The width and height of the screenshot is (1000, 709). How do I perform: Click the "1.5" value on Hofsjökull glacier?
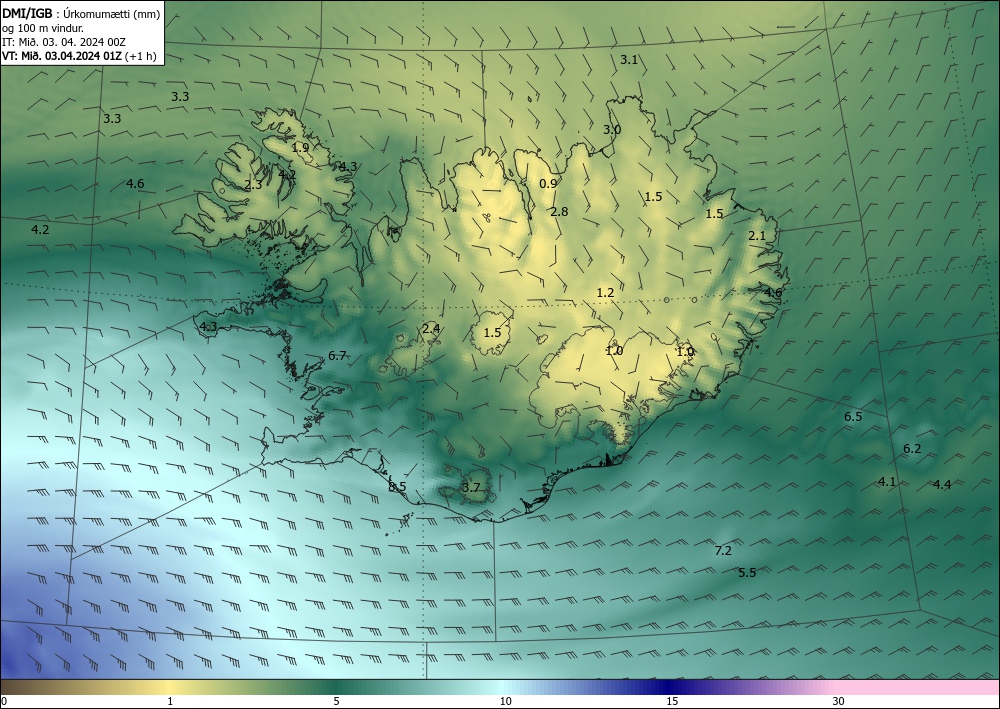492,333
